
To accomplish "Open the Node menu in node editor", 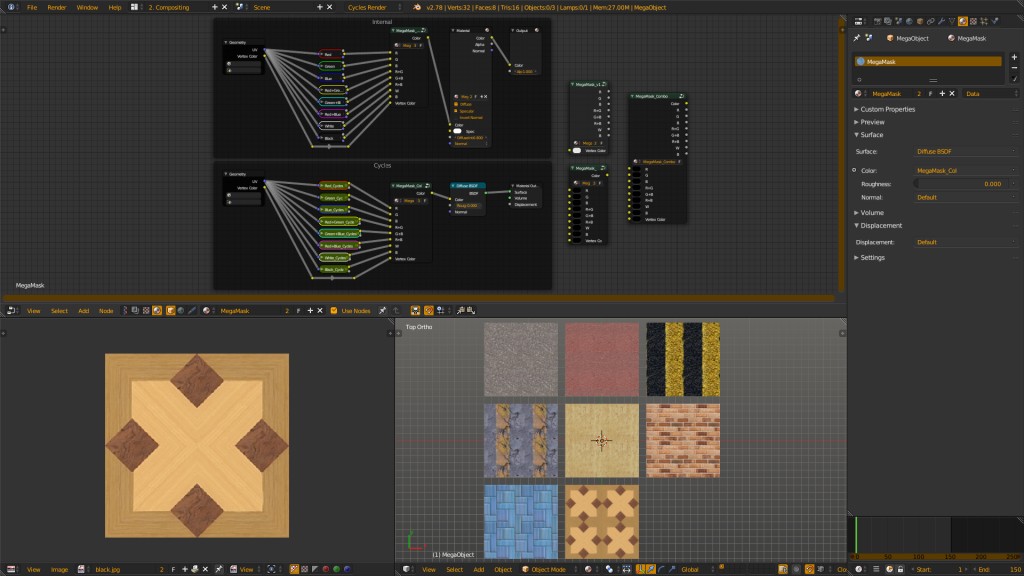I will click(105, 310).
